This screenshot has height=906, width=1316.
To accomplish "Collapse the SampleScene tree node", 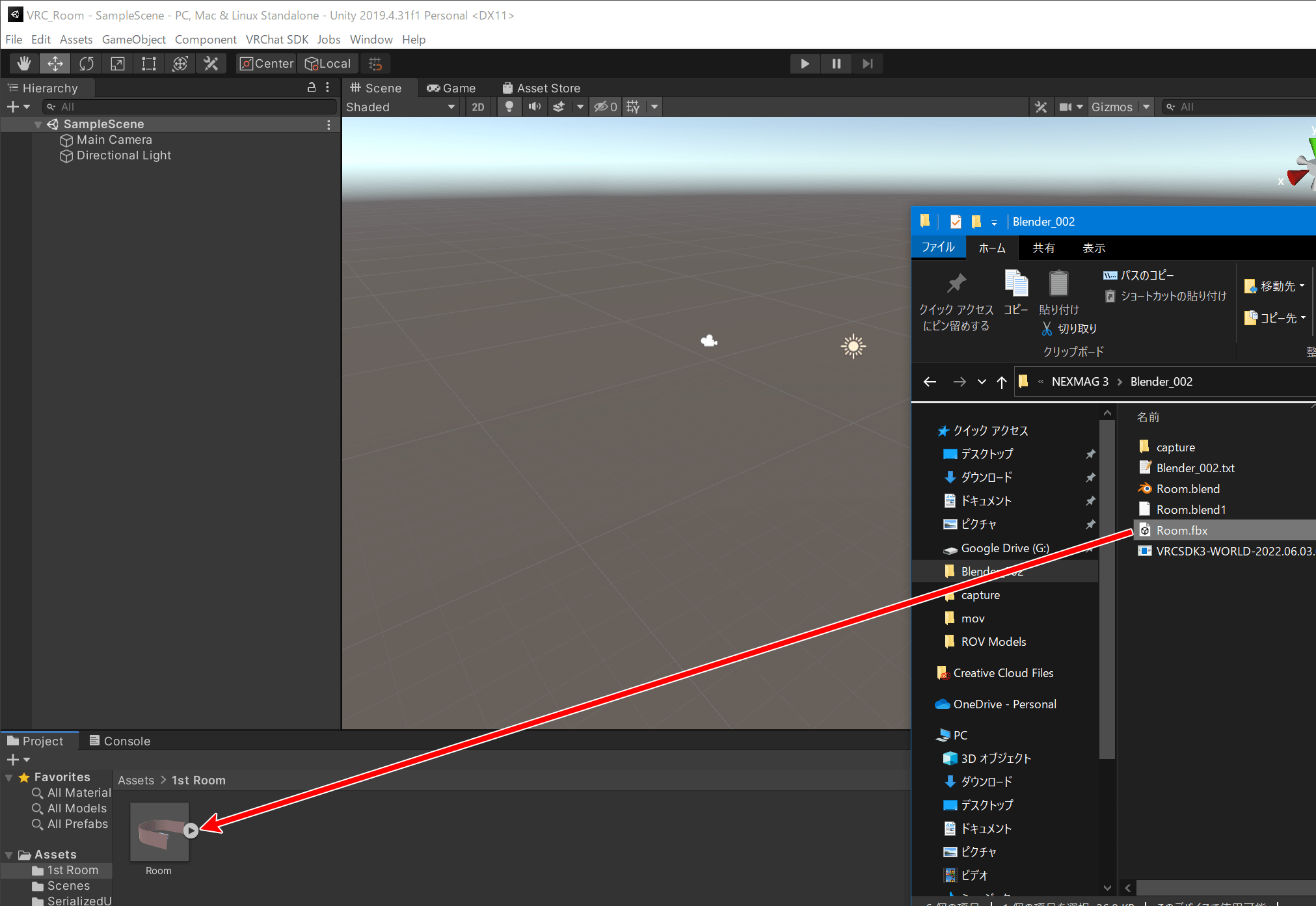I will click(38, 124).
